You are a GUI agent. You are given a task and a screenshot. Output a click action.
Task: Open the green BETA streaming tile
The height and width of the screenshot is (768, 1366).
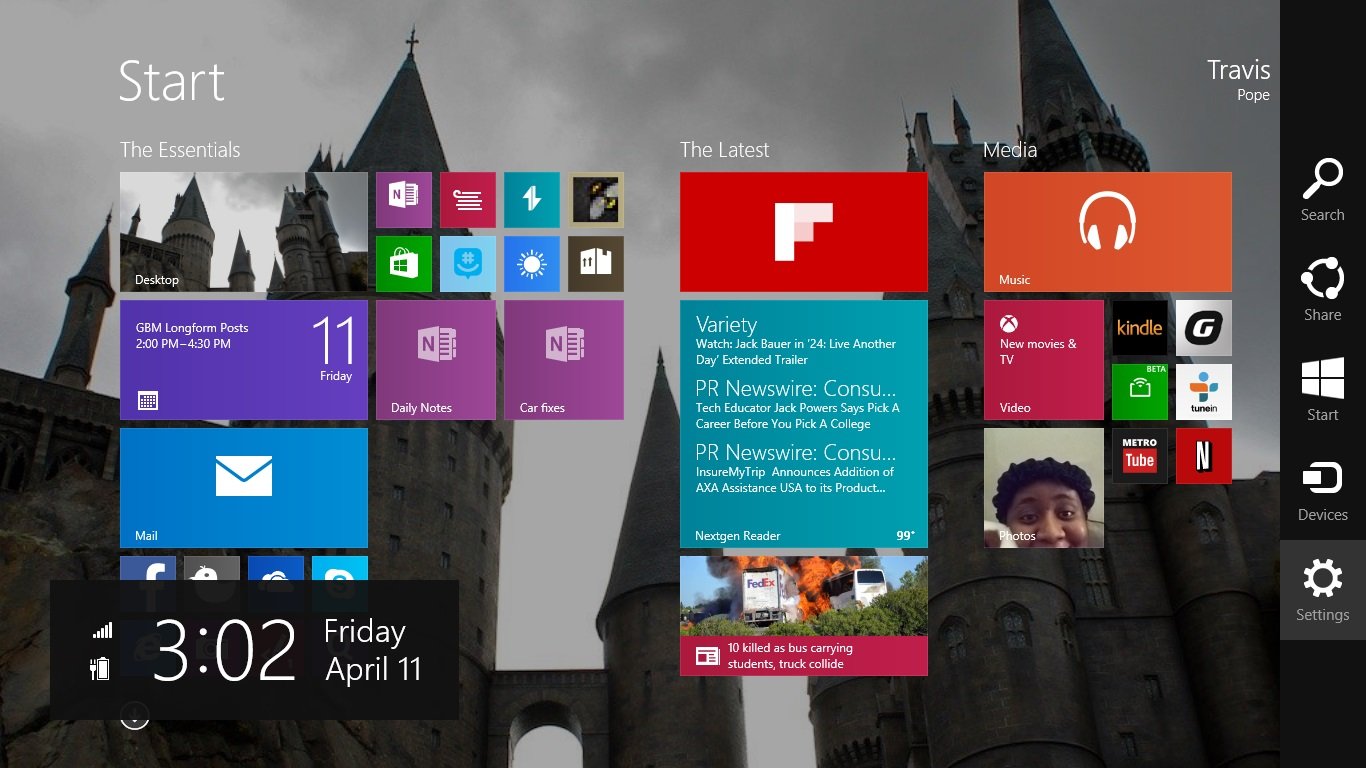pyautogui.click(x=1140, y=392)
